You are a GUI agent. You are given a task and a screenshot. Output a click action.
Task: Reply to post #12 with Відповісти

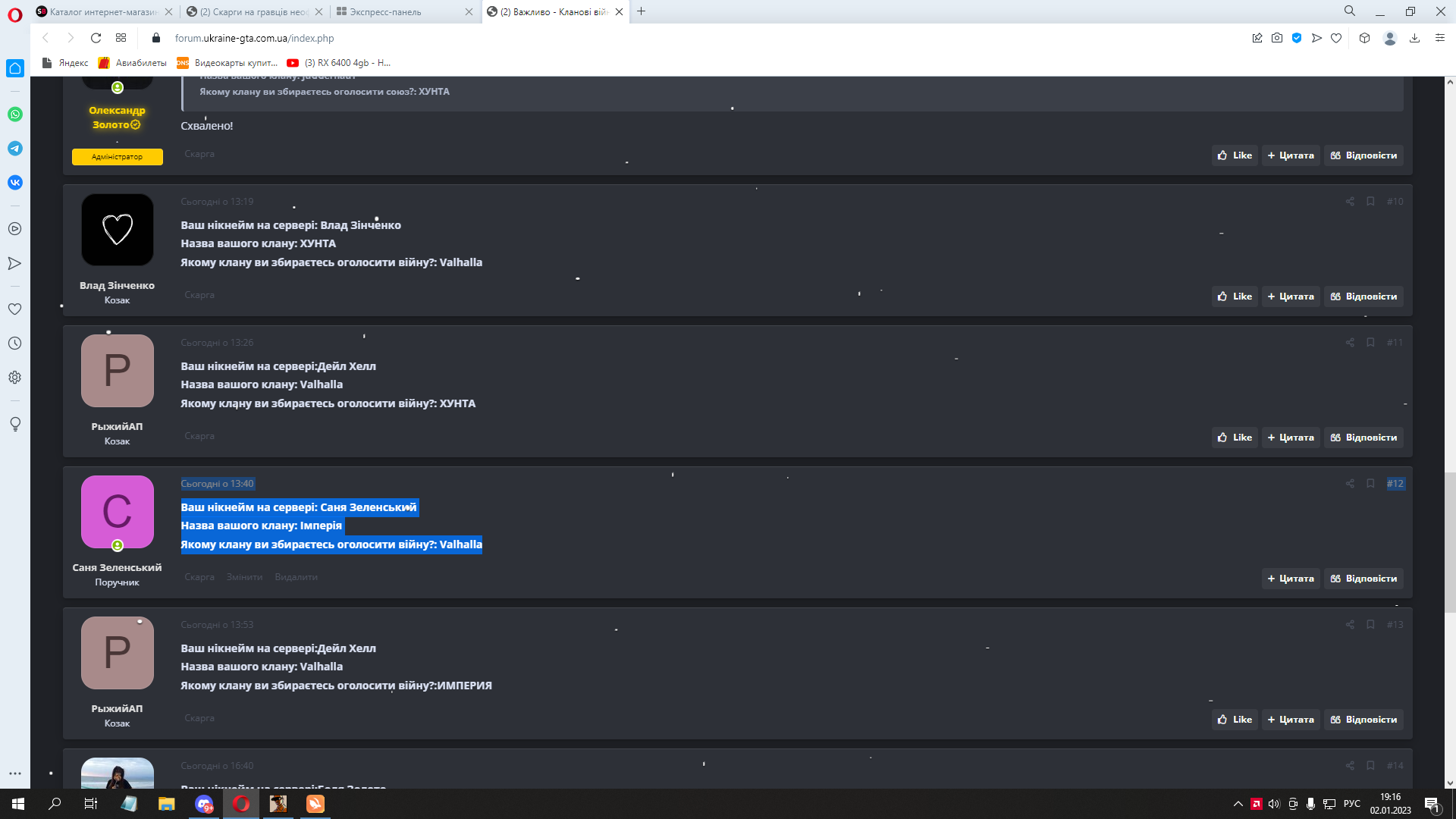click(1363, 579)
